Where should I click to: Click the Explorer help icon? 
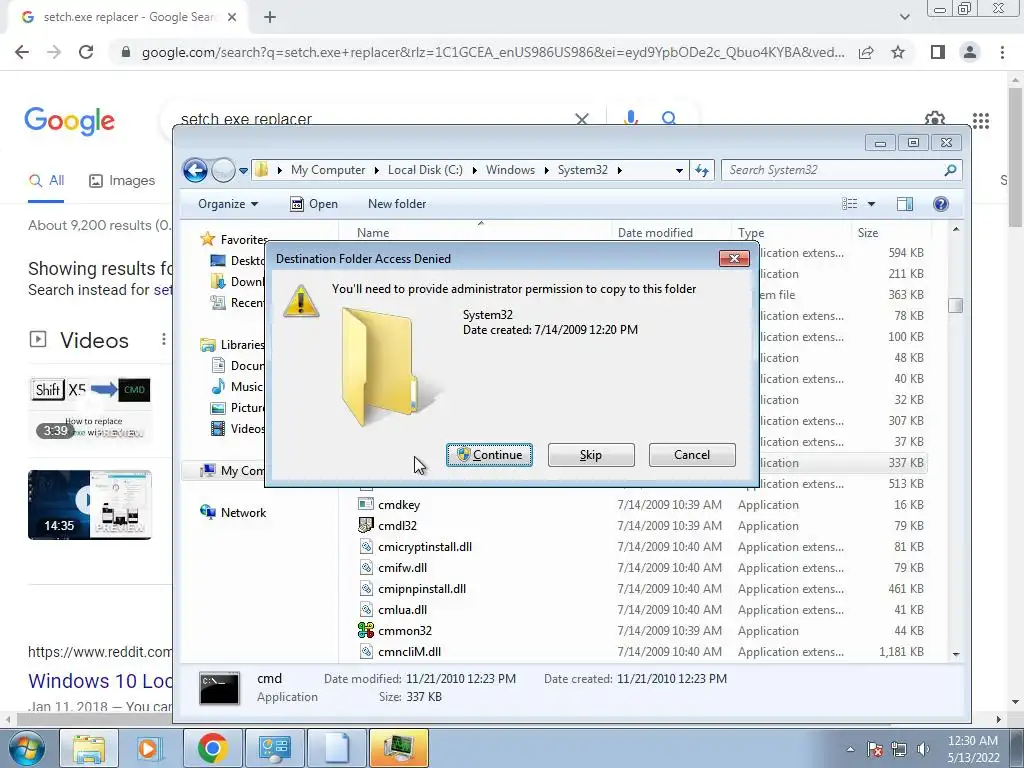pyautogui.click(x=940, y=204)
